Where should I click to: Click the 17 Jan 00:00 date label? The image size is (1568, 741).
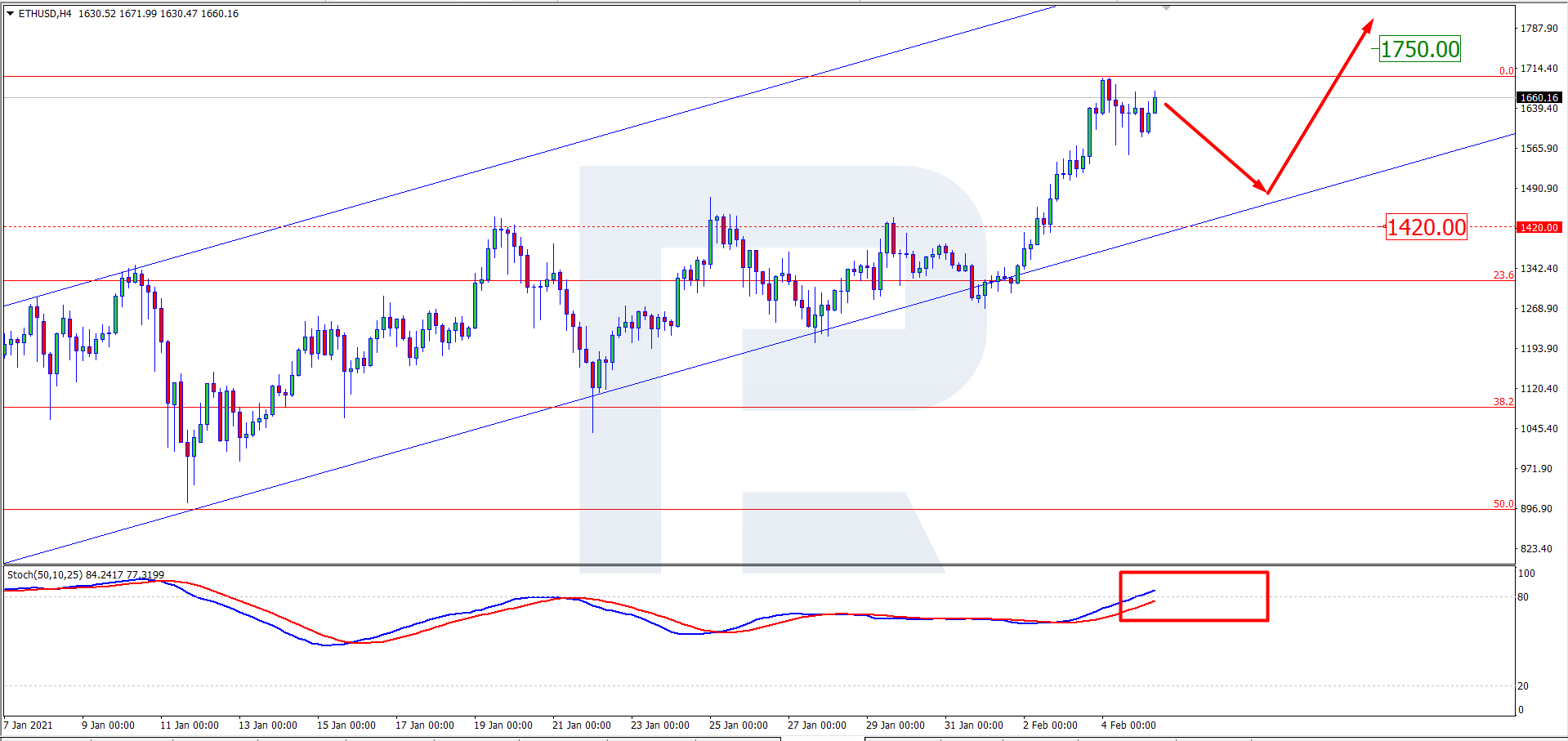coord(425,725)
